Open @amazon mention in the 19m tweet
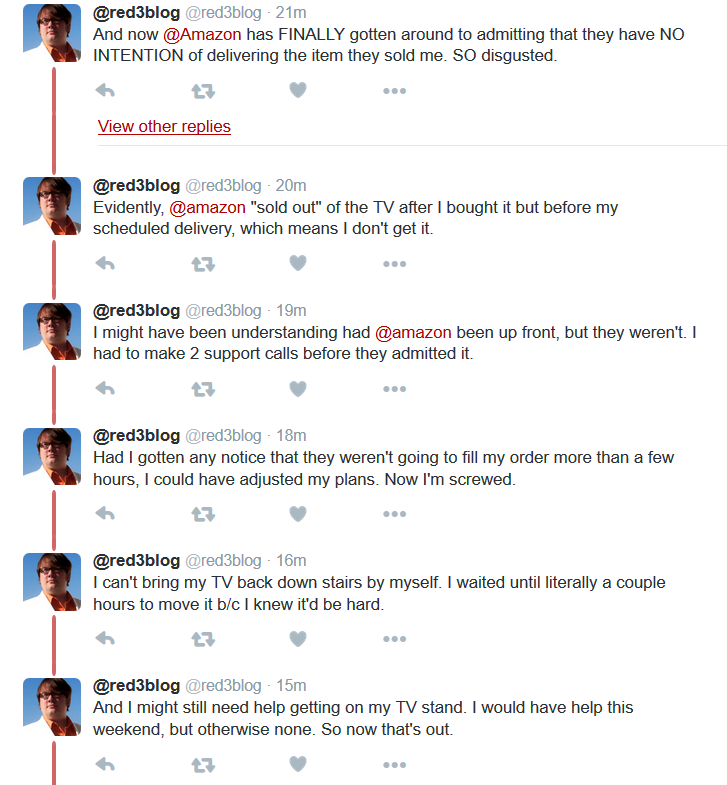Image resolution: width=727 pixels, height=785 pixels. point(413,332)
